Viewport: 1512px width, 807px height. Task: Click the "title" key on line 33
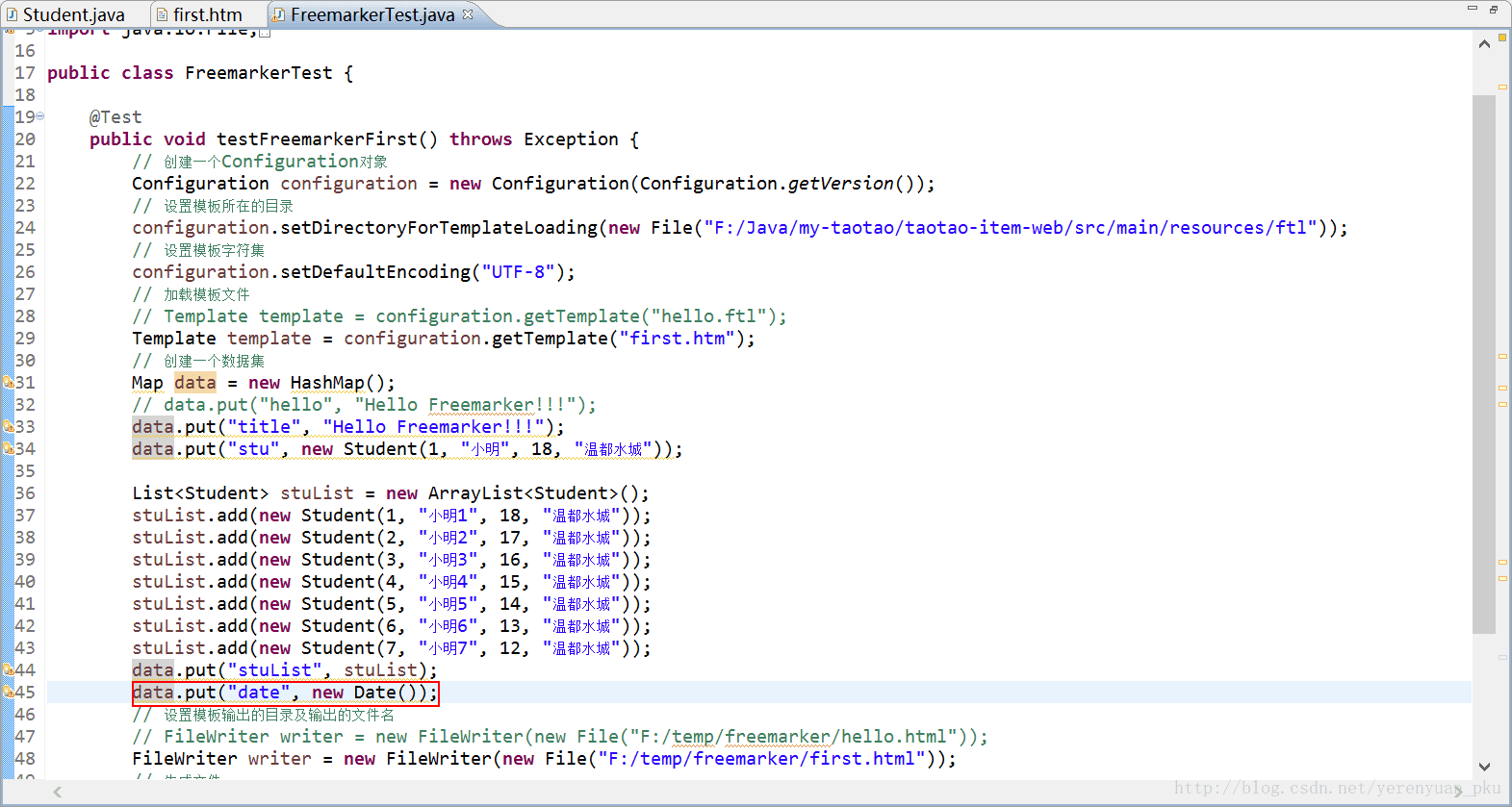pyautogui.click(x=264, y=427)
